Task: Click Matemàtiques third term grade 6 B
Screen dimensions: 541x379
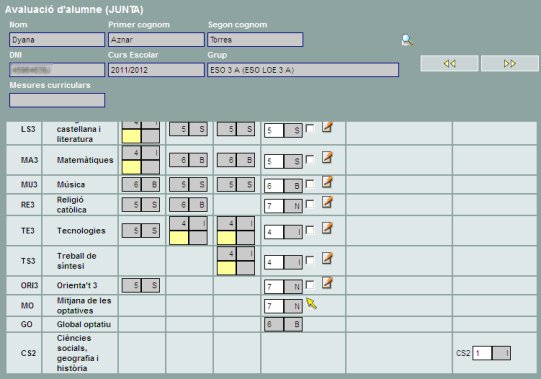Action: pos(236,160)
